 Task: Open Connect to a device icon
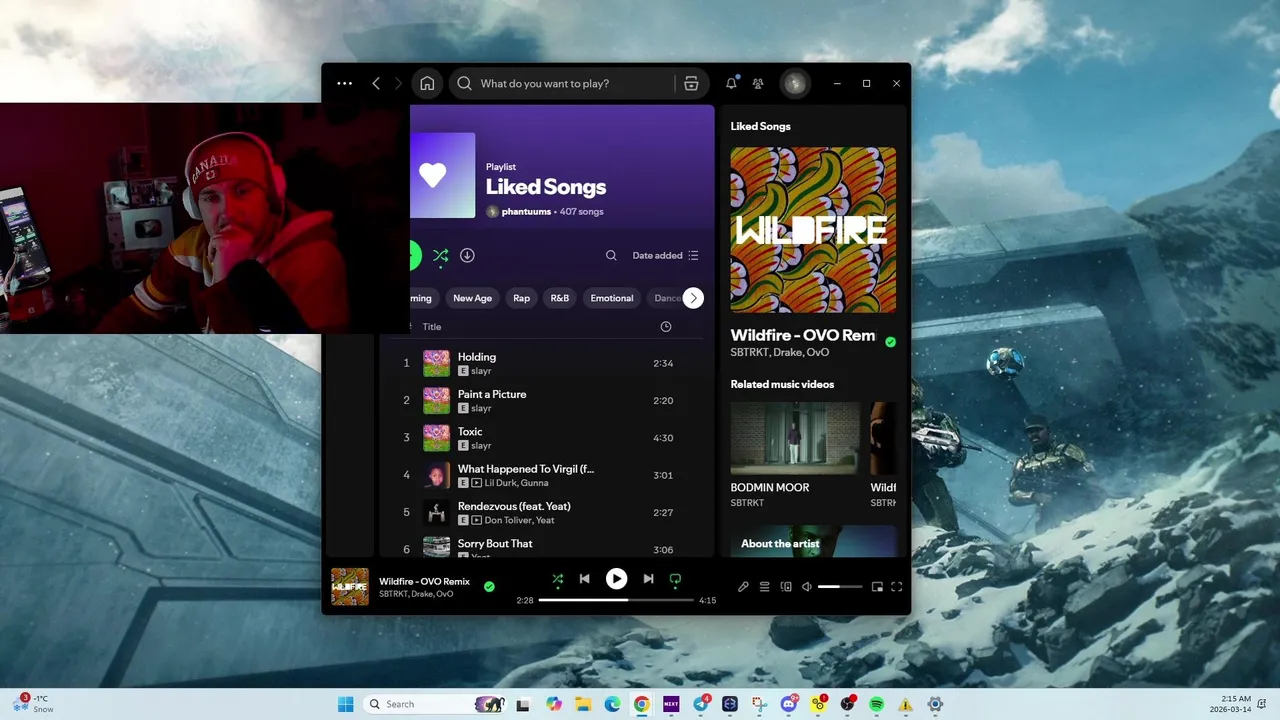tap(786, 587)
